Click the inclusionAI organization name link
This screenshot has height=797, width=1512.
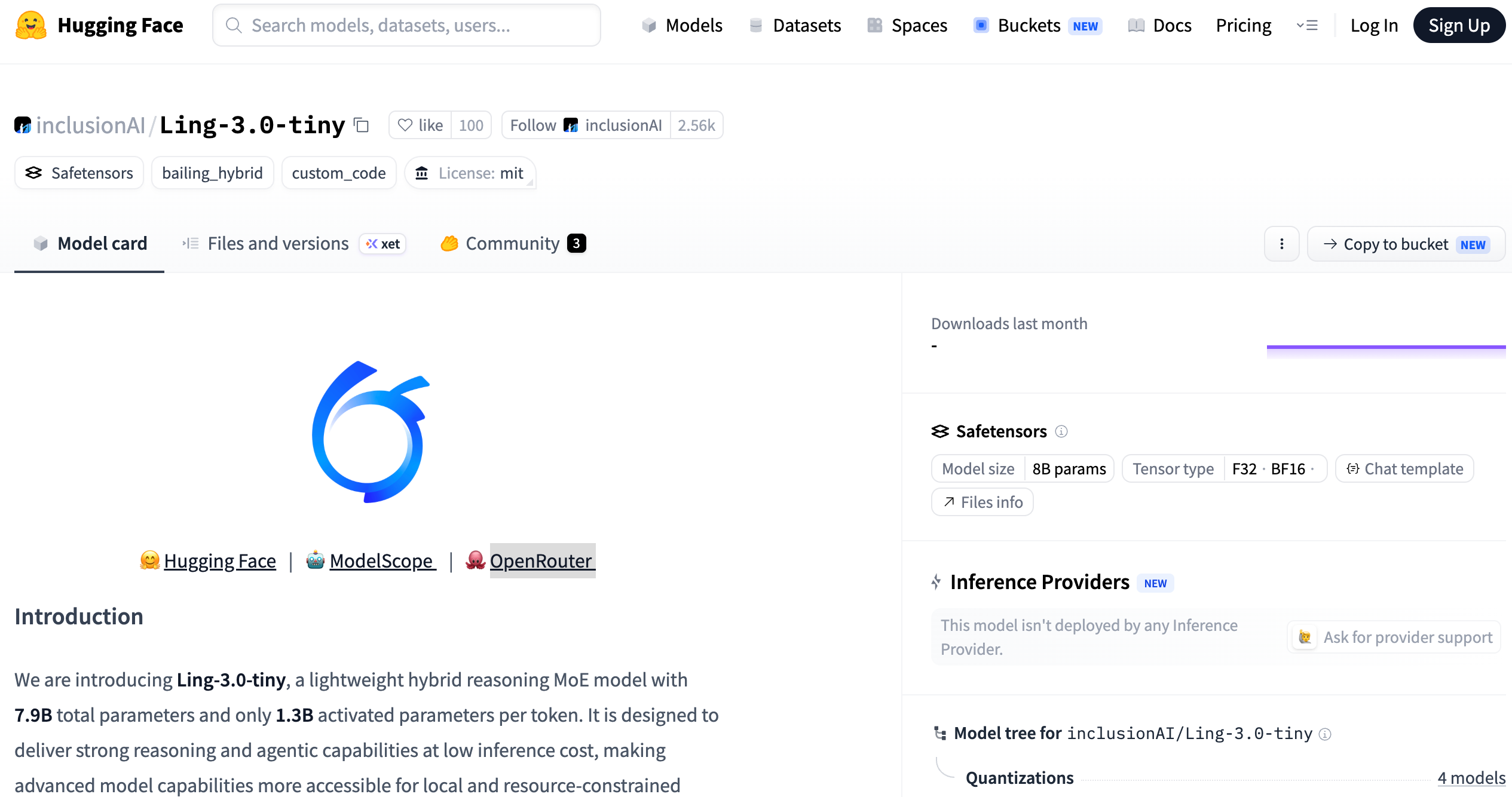coord(91,125)
